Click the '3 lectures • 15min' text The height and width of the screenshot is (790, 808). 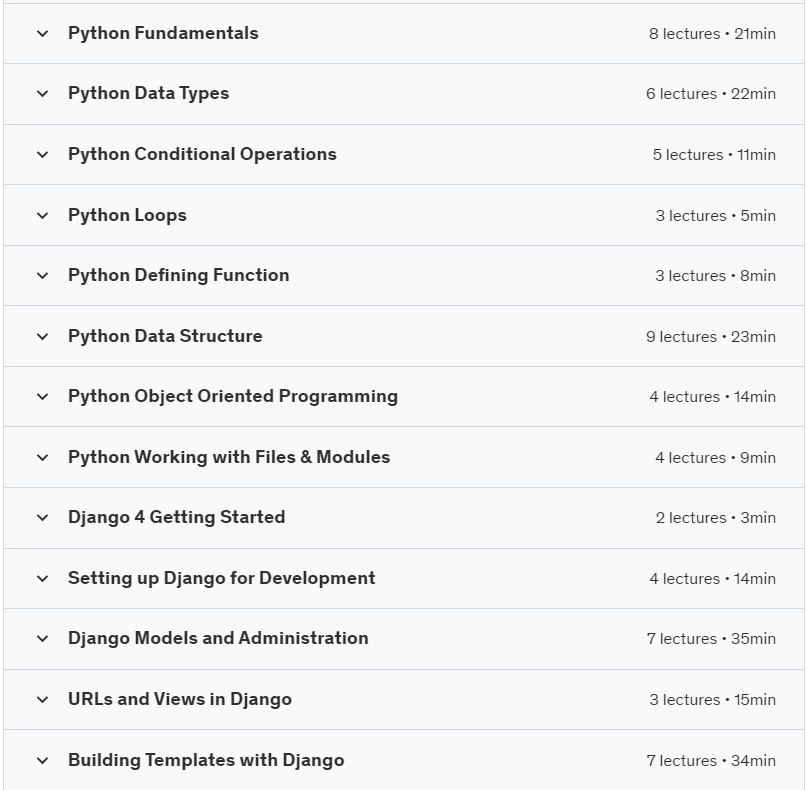point(712,700)
